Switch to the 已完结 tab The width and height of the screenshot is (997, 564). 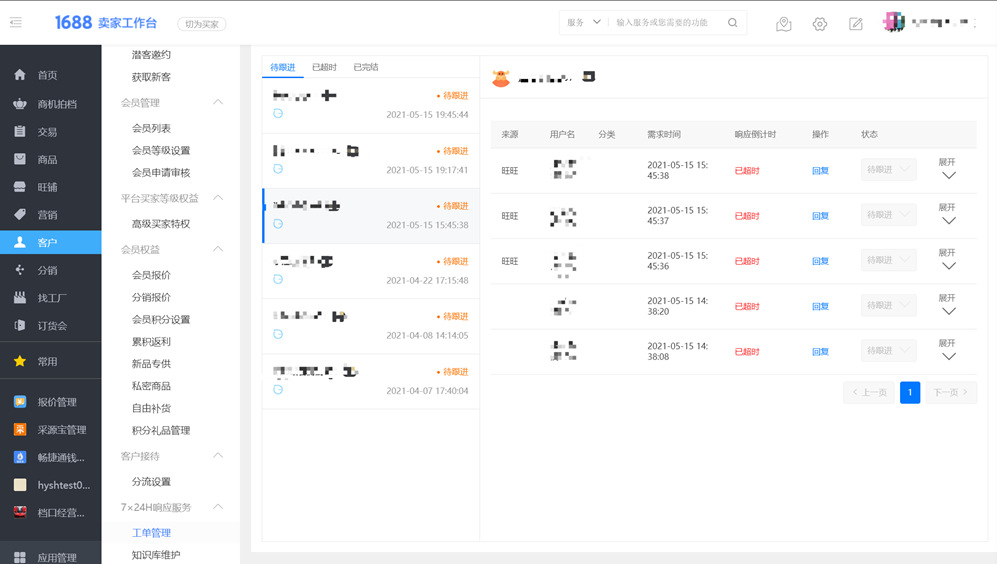pyautogui.click(x=365, y=67)
